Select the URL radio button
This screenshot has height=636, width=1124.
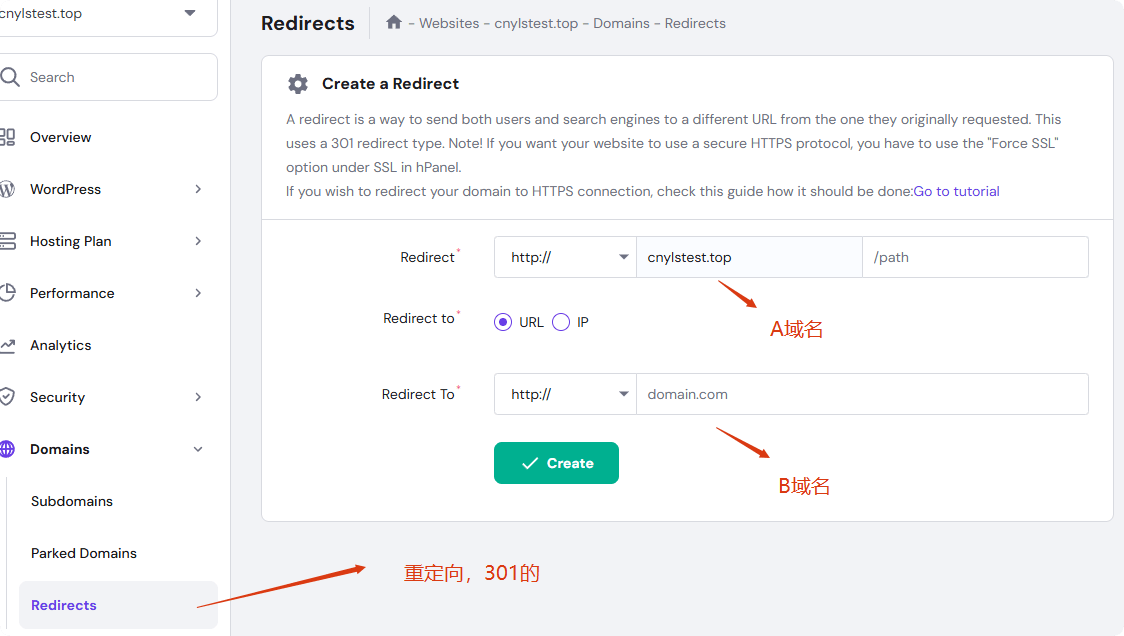point(503,322)
